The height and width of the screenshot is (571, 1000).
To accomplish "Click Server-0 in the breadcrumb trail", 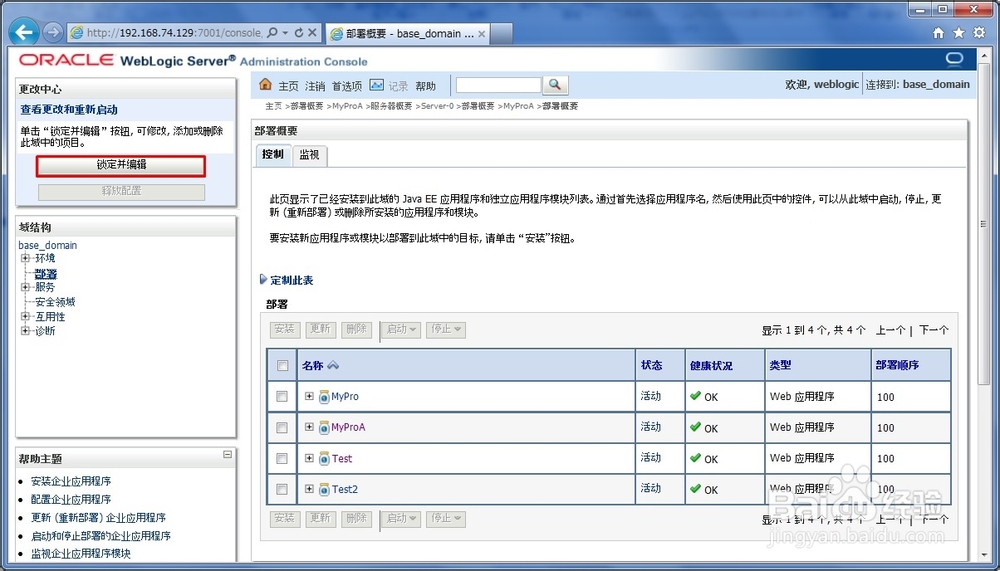I will click(437, 106).
